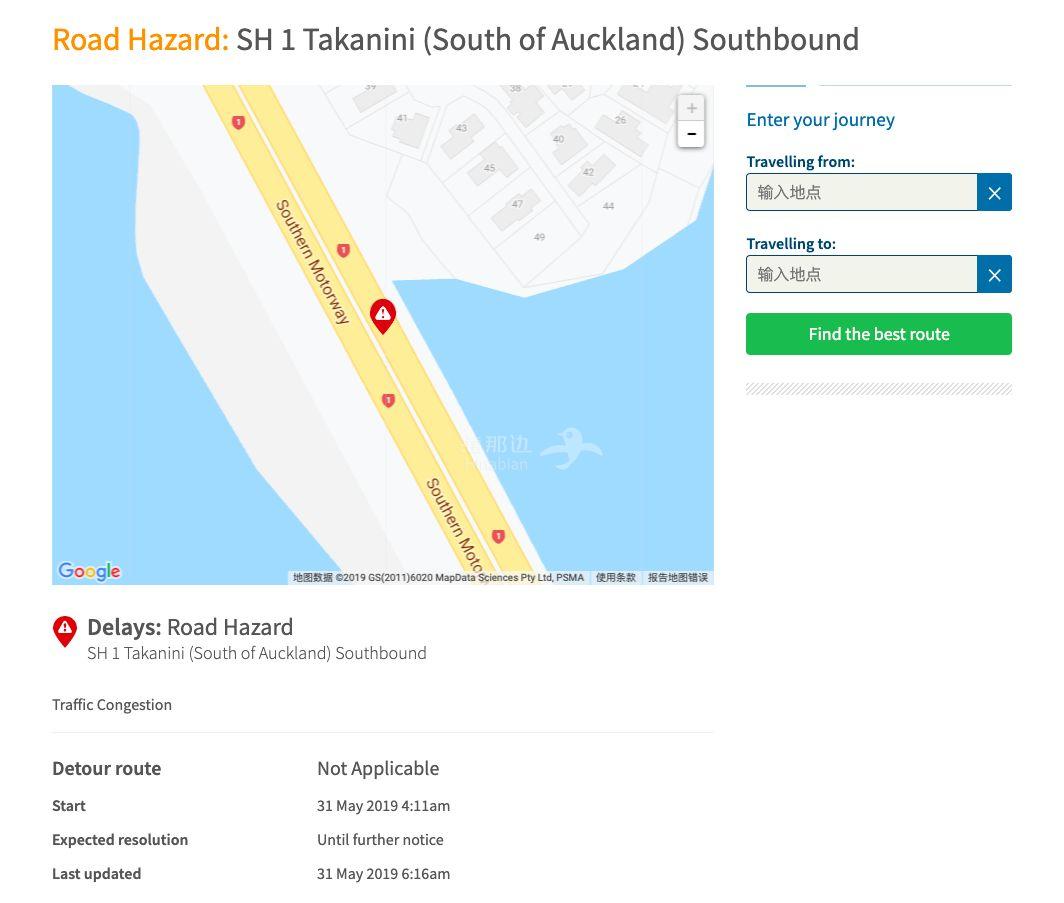This screenshot has width=1064, height=903.
Task: Click house number 49 on the map
Action: coord(539,237)
